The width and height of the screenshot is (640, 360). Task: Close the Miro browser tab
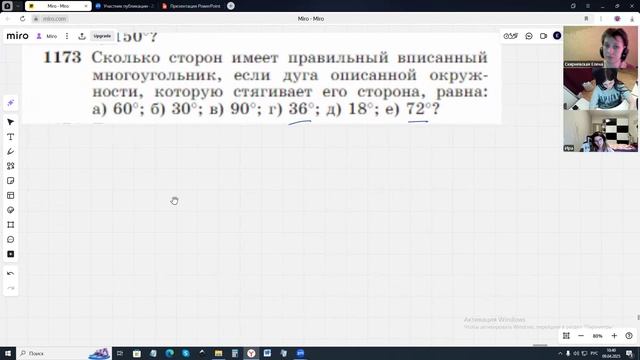pyautogui.click(x=86, y=6)
